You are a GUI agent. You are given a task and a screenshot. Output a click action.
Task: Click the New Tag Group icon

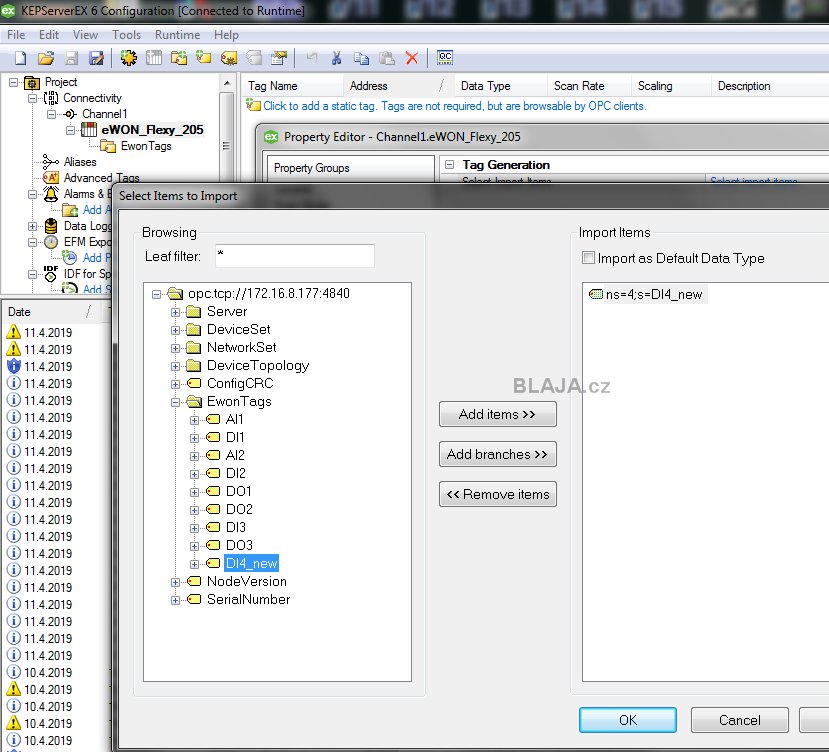point(179,58)
